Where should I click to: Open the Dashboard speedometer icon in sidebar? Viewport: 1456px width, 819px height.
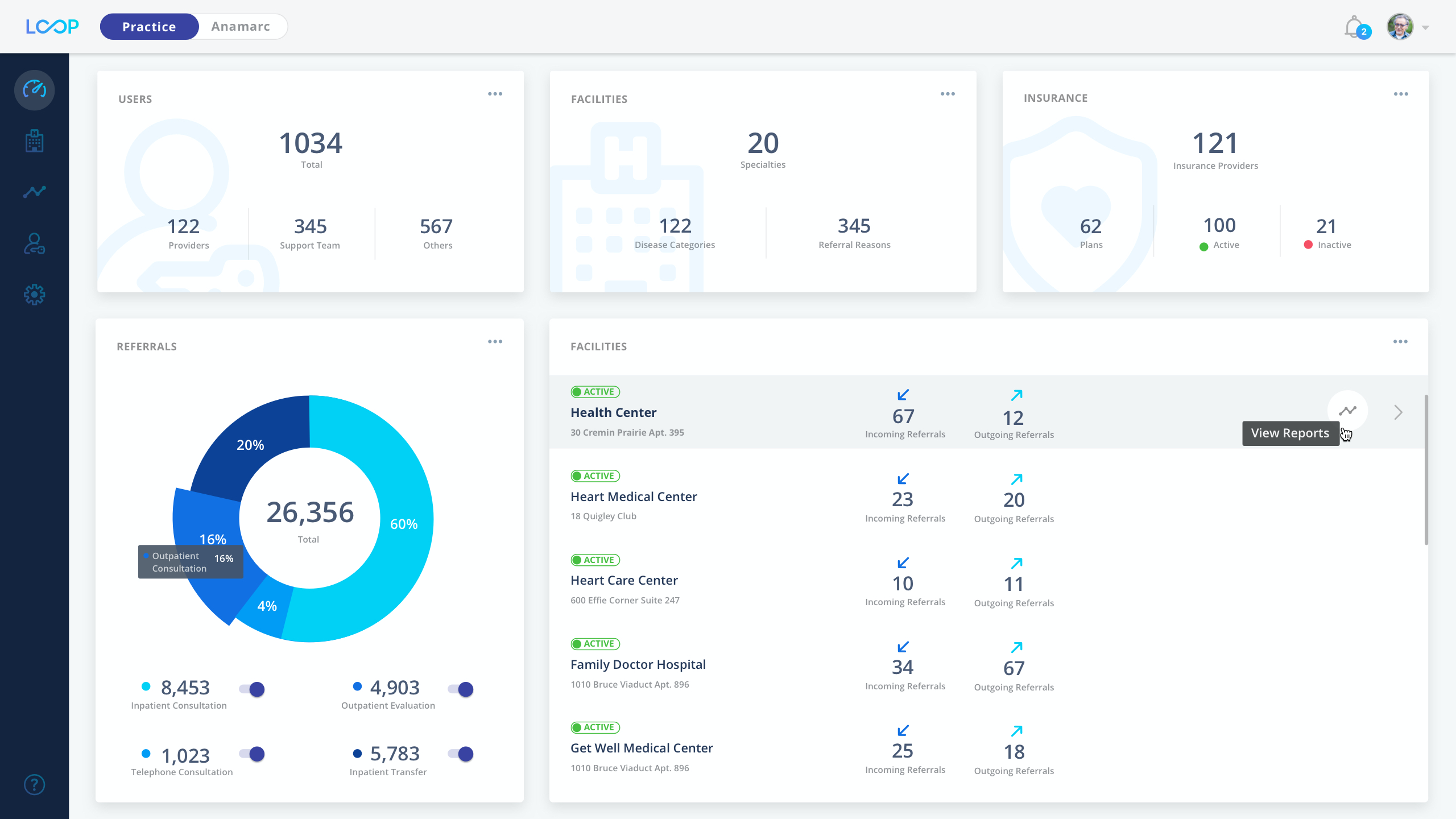click(x=34, y=90)
